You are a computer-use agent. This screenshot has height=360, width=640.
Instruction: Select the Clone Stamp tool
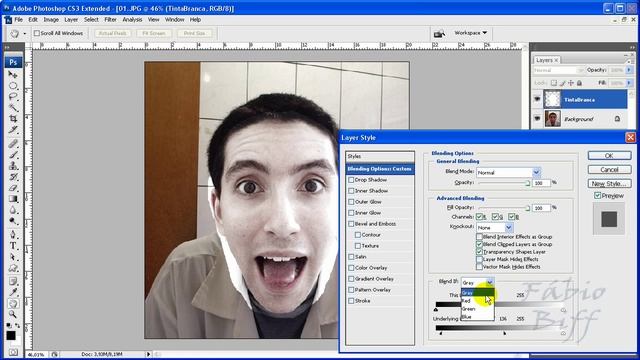[13, 166]
